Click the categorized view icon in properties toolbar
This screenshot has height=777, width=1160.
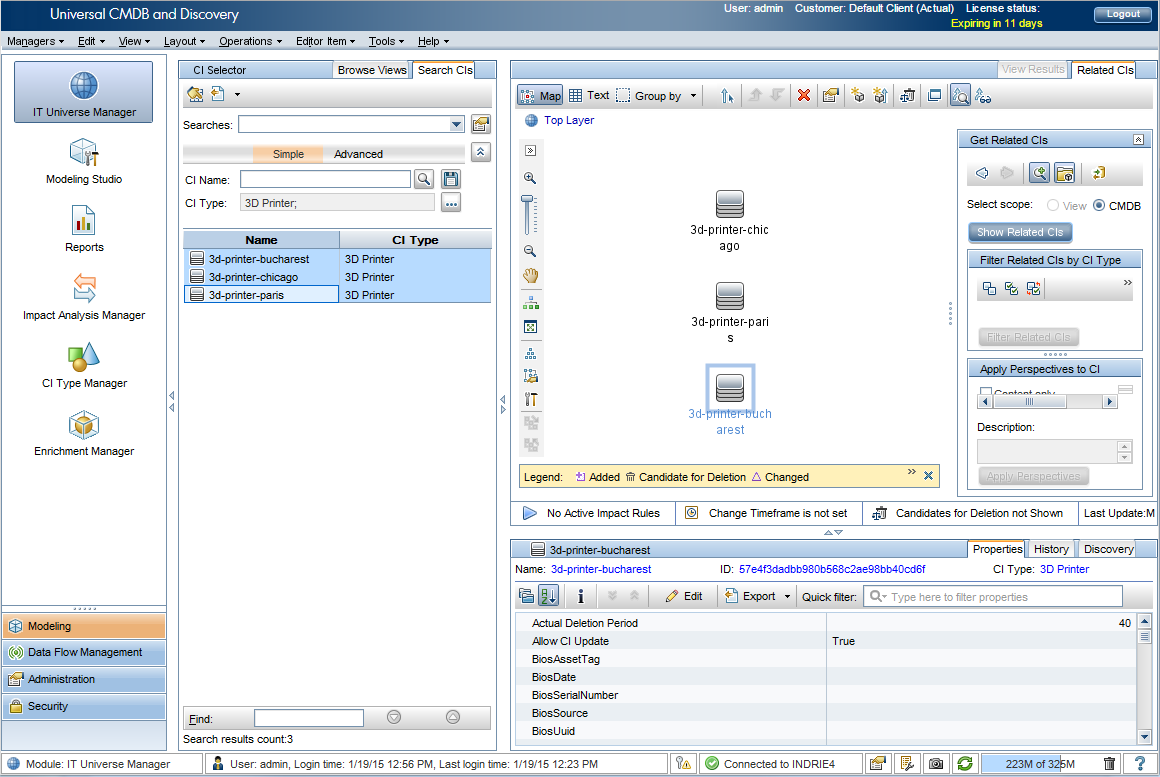(x=526, y=596)
